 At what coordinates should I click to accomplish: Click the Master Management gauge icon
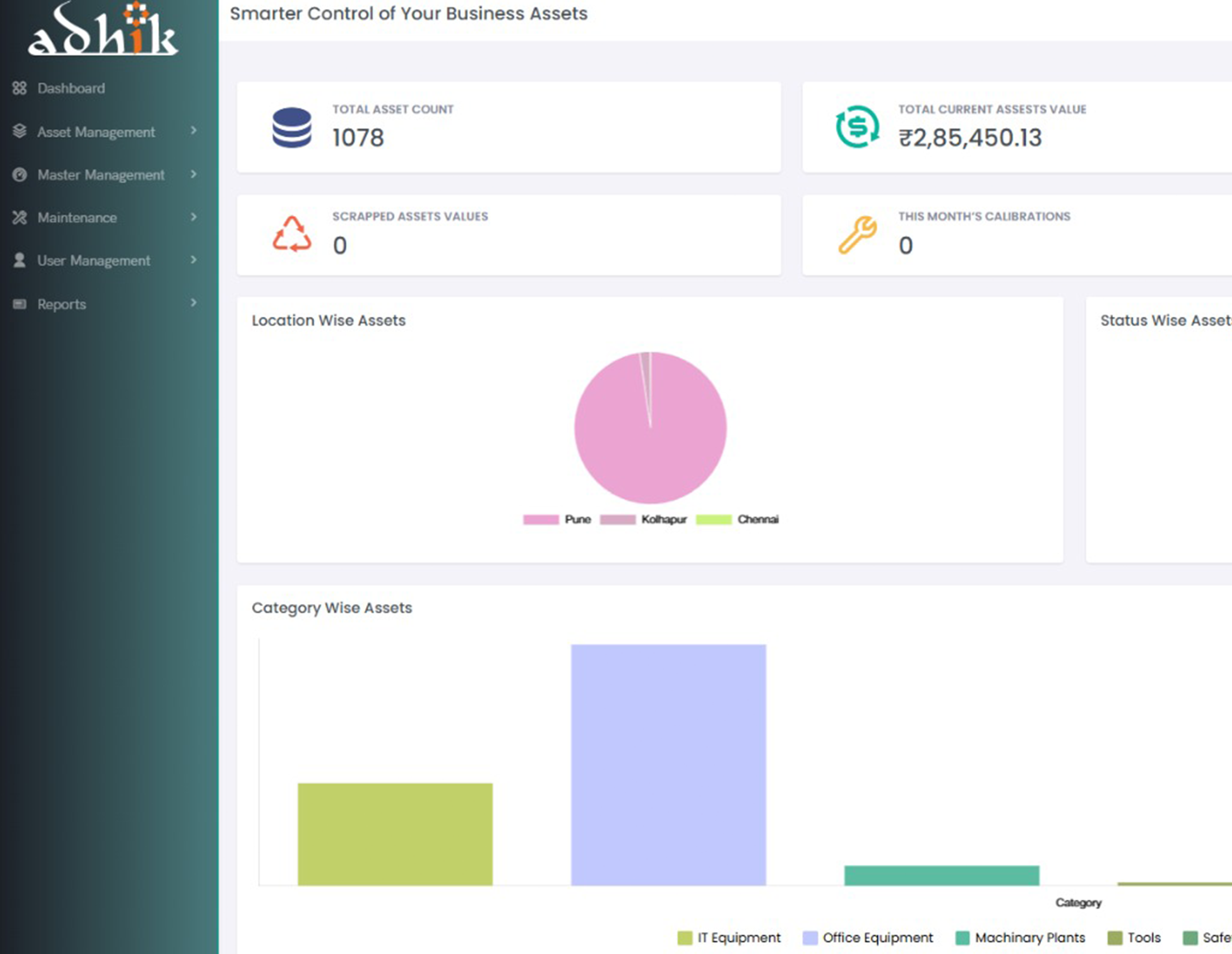(20, 175)
